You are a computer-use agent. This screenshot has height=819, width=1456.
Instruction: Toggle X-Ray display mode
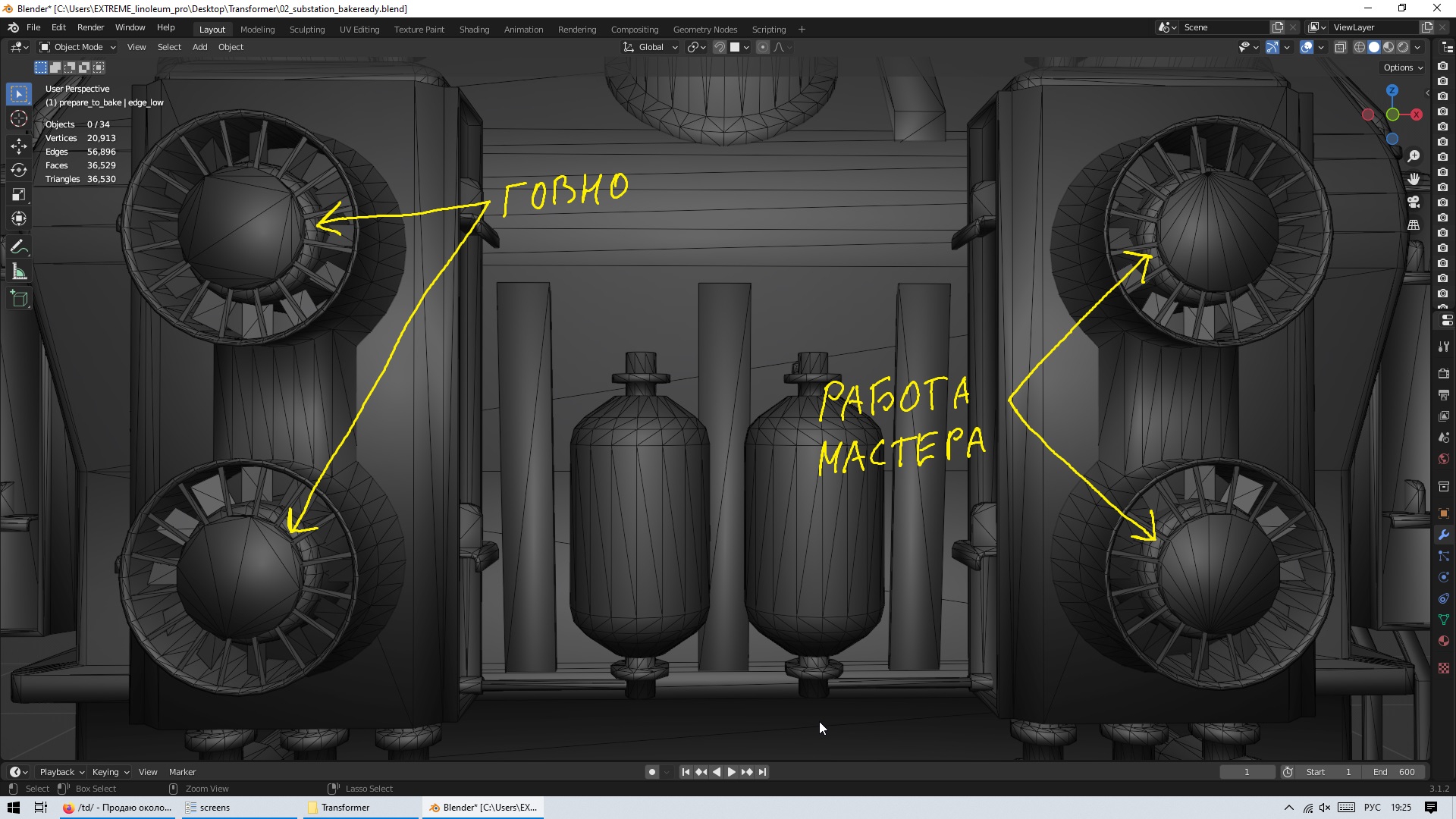(x=1340, y=47)
